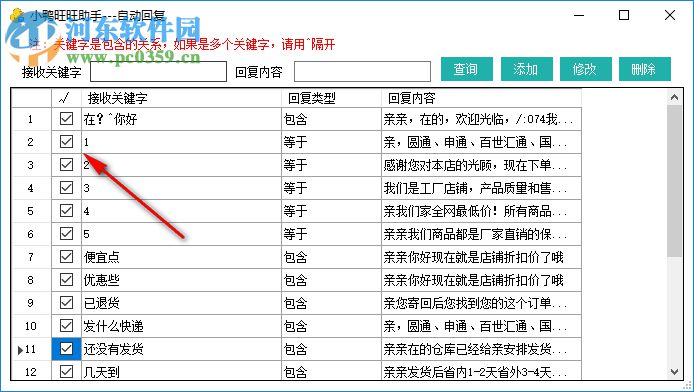The width and height of the screenshot is (694, 392).
Task: Select keyword cell 已退货
Action: [181, 303]
